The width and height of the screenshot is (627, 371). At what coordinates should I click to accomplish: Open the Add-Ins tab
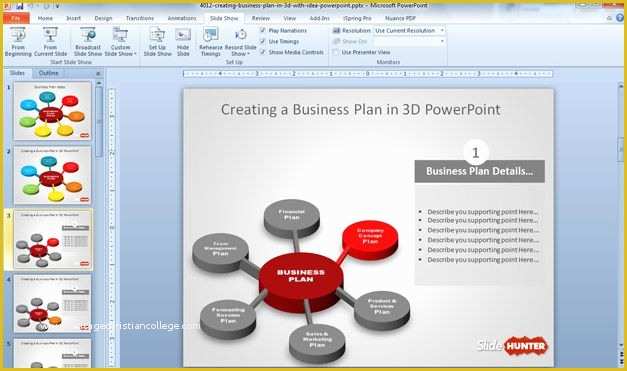[319, 18]
